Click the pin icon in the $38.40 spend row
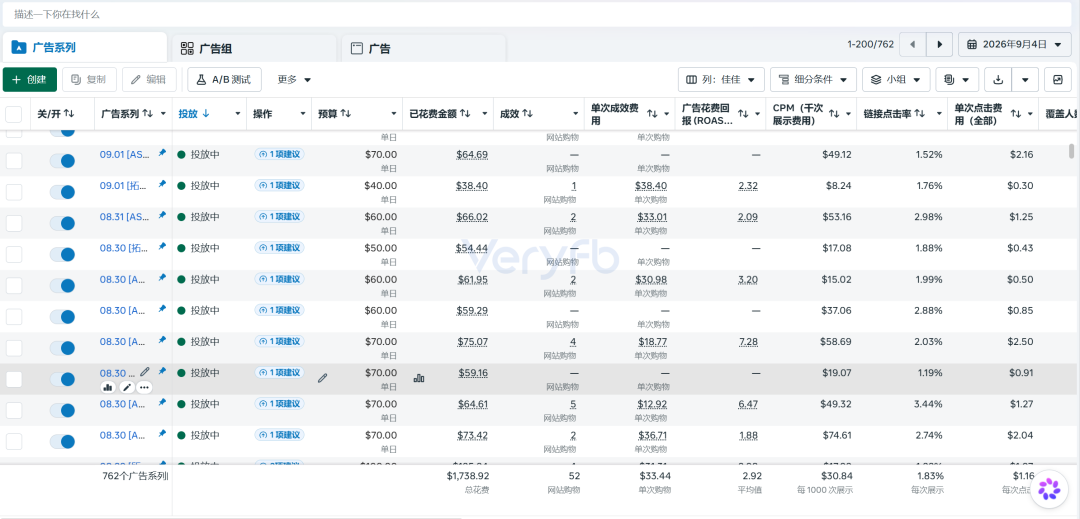The width and height of the screenshot is (1080, 519). [x=162, y=184]
